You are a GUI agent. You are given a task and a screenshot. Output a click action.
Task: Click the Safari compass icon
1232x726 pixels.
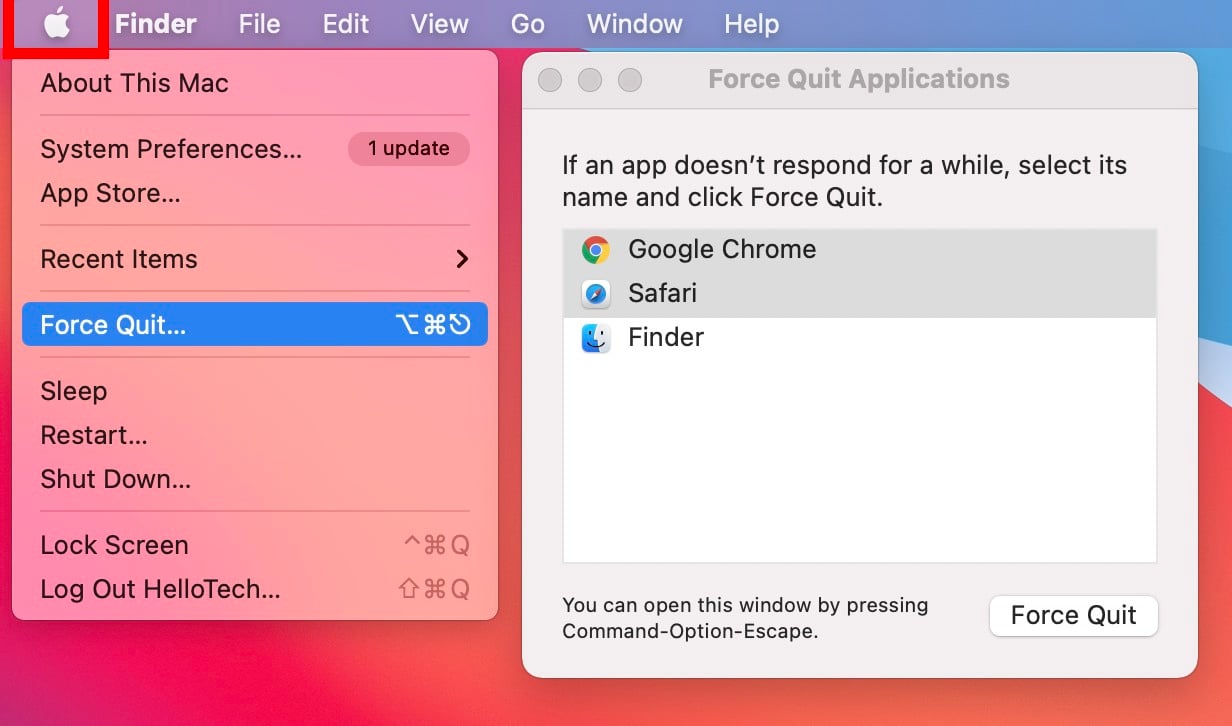(x=596, y=294)
